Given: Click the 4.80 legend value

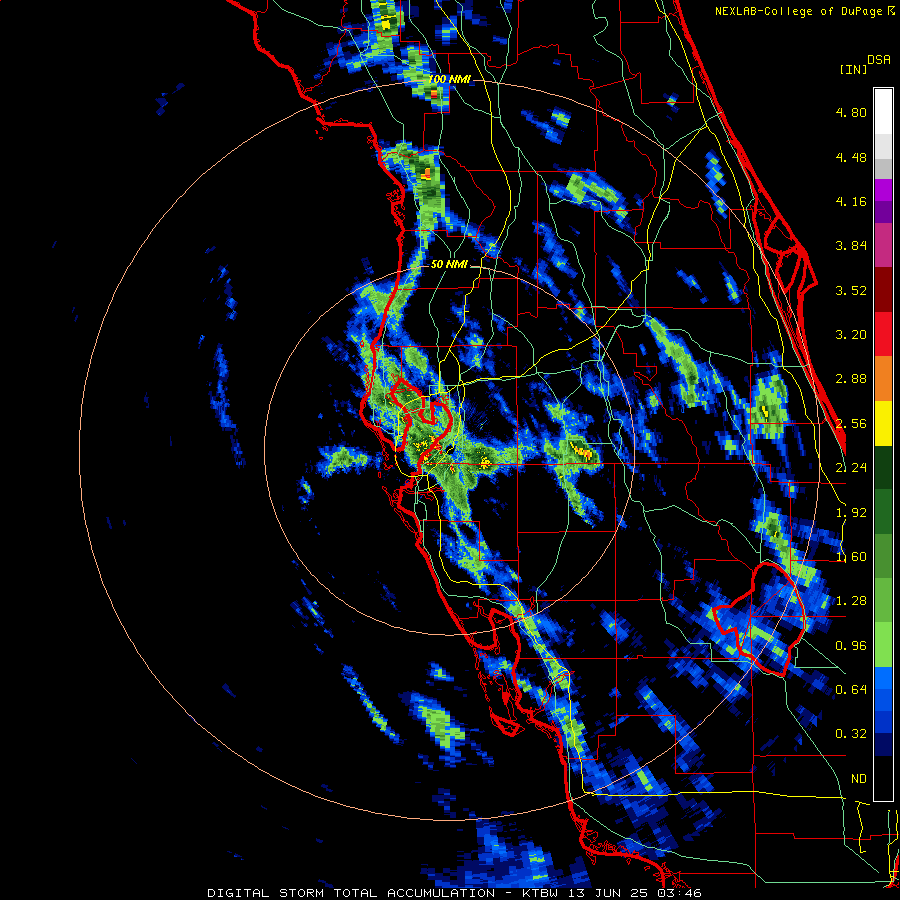Looking at the screenshot, I should (851, 112).
